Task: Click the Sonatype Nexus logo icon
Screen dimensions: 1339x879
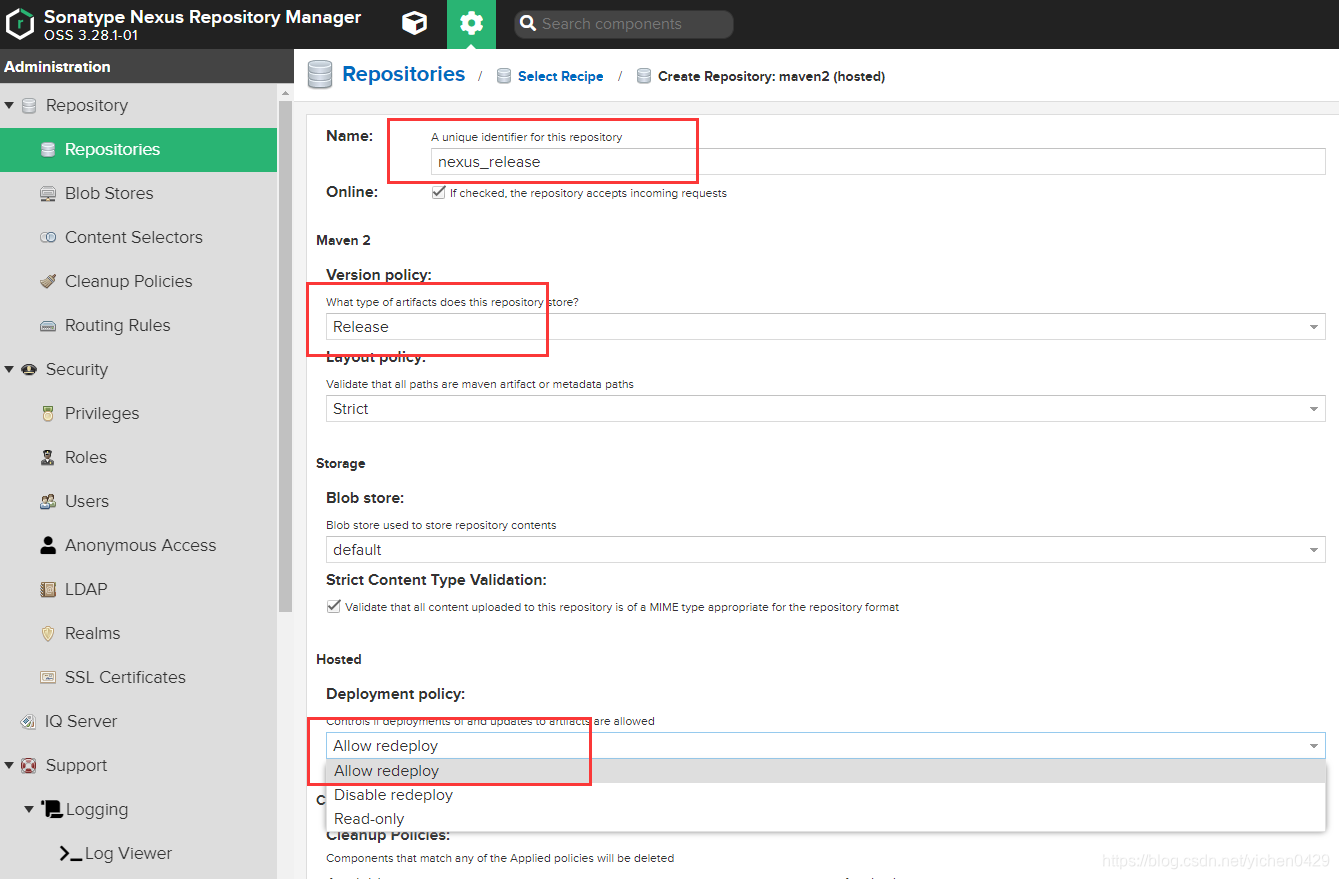Action: (20, 24)
